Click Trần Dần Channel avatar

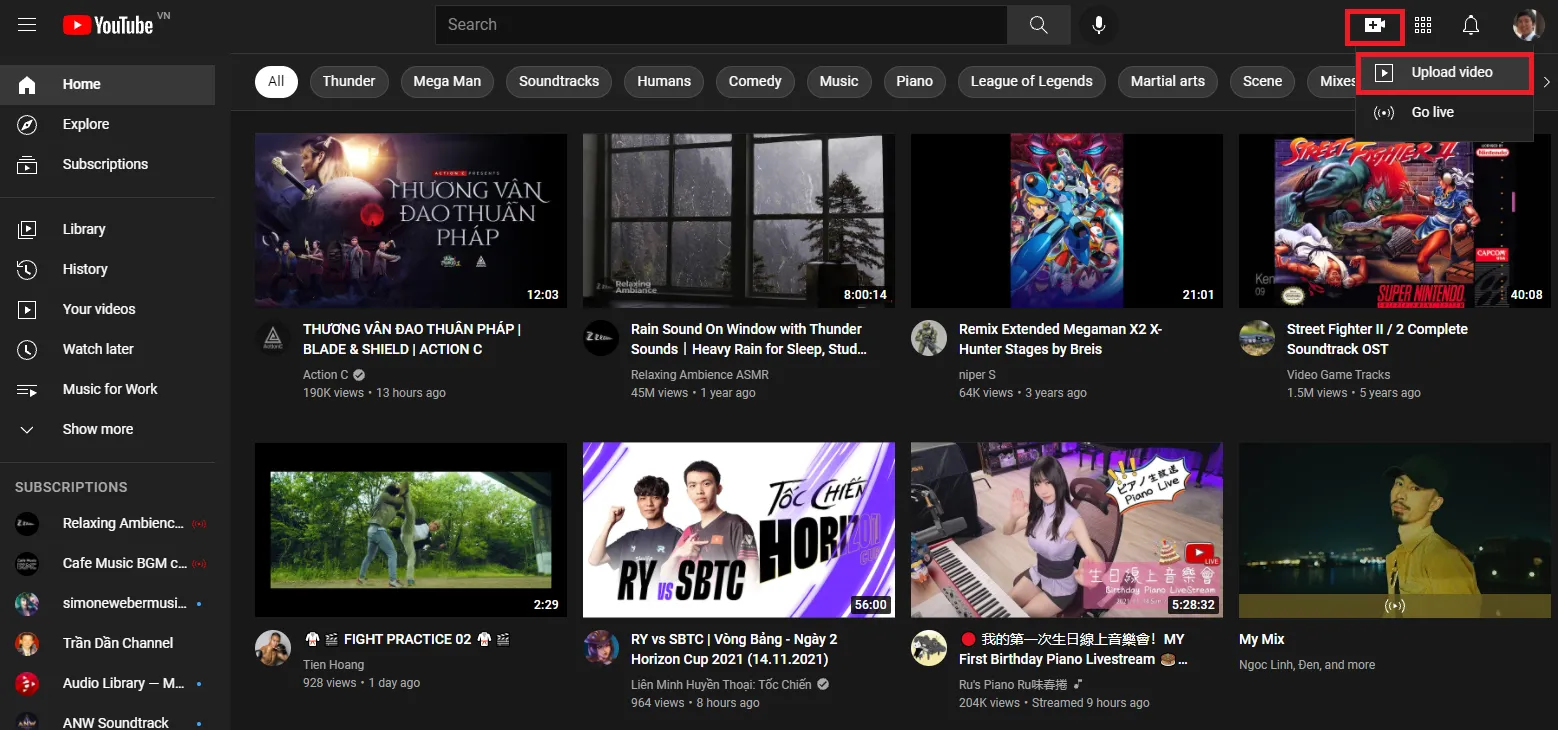pos(27,643)
